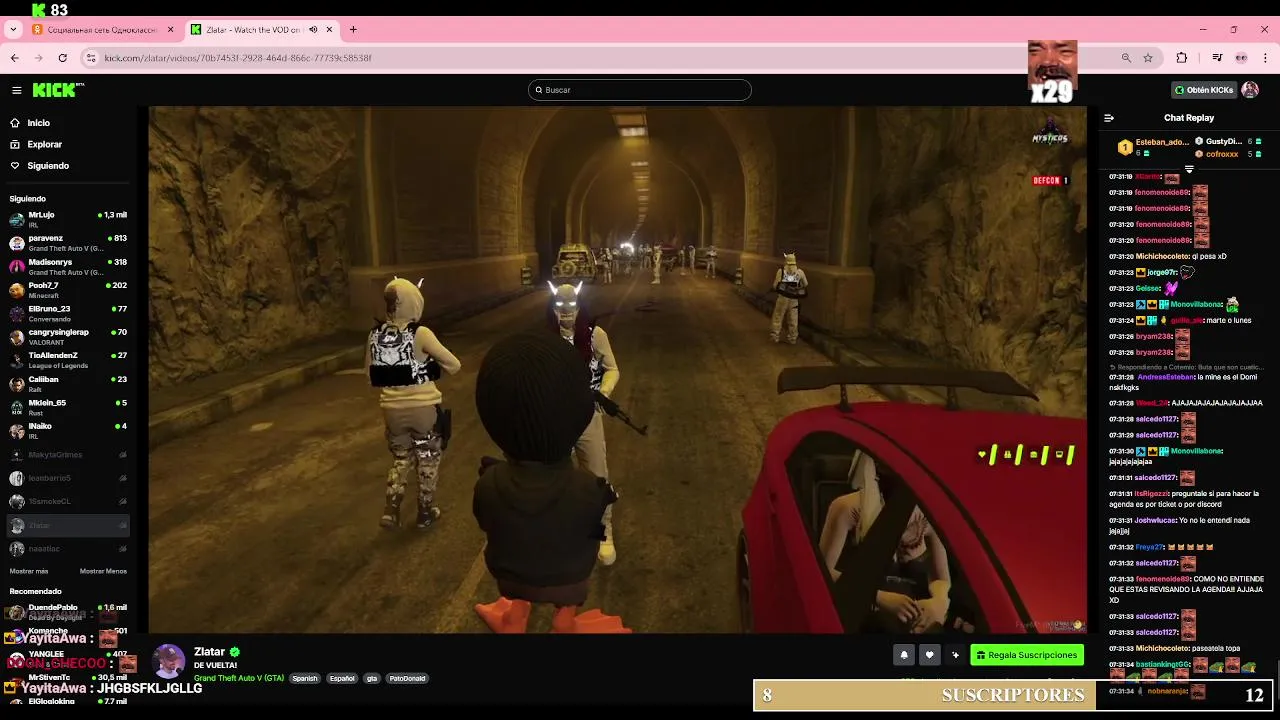
Task: Go to Inicio in sidebar
Action: (39, 123)
